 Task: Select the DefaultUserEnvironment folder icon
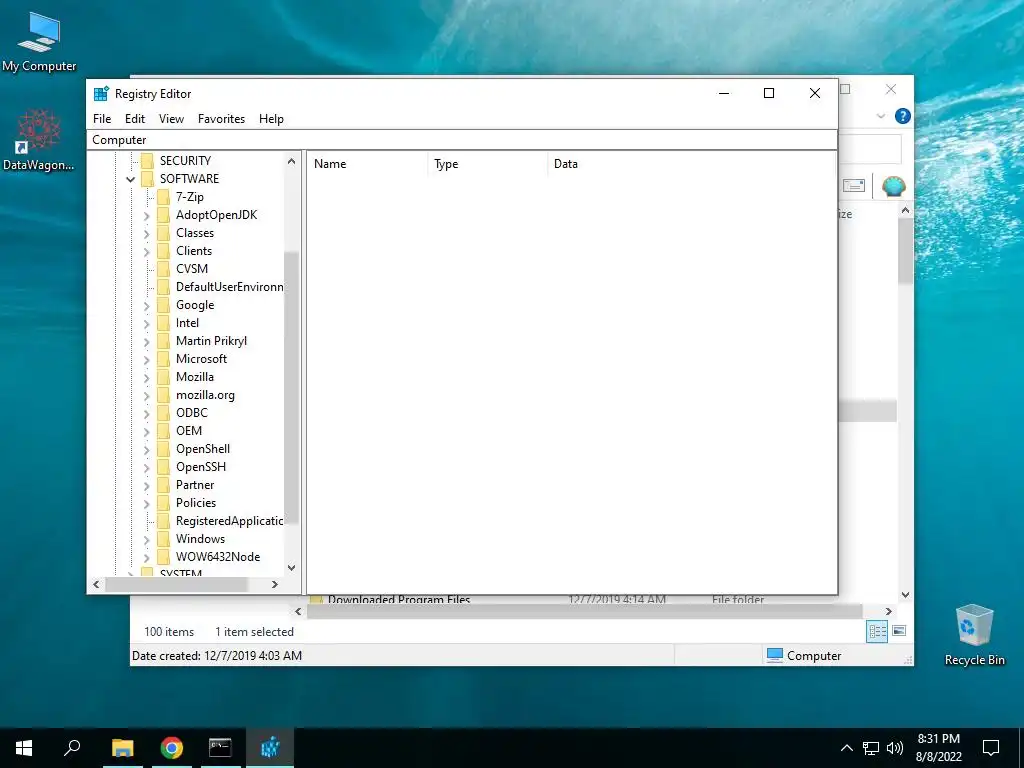[x=163, y=287]
